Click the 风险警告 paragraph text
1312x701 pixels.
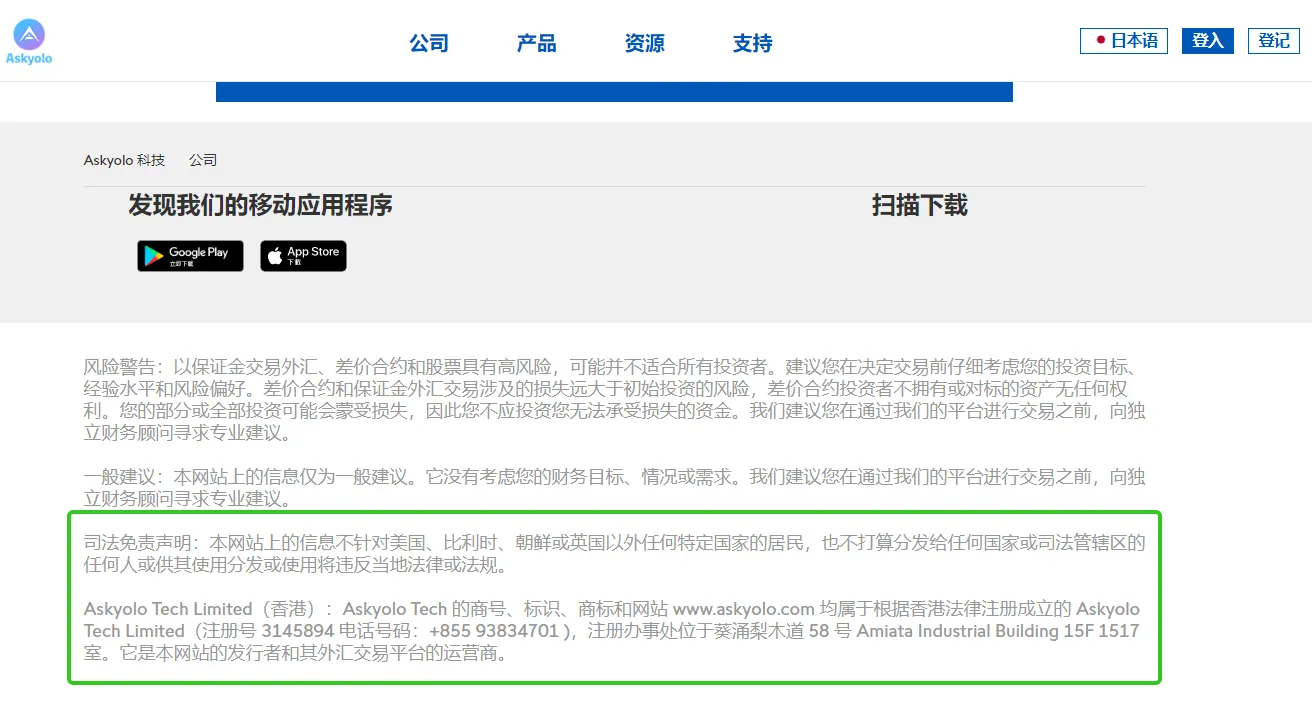[x=614, y=400]
